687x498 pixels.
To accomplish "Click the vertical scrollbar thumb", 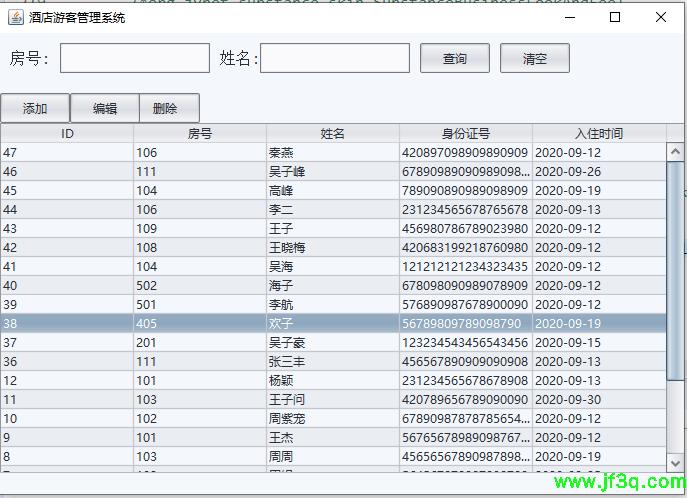I will click(x=675, y=270).
